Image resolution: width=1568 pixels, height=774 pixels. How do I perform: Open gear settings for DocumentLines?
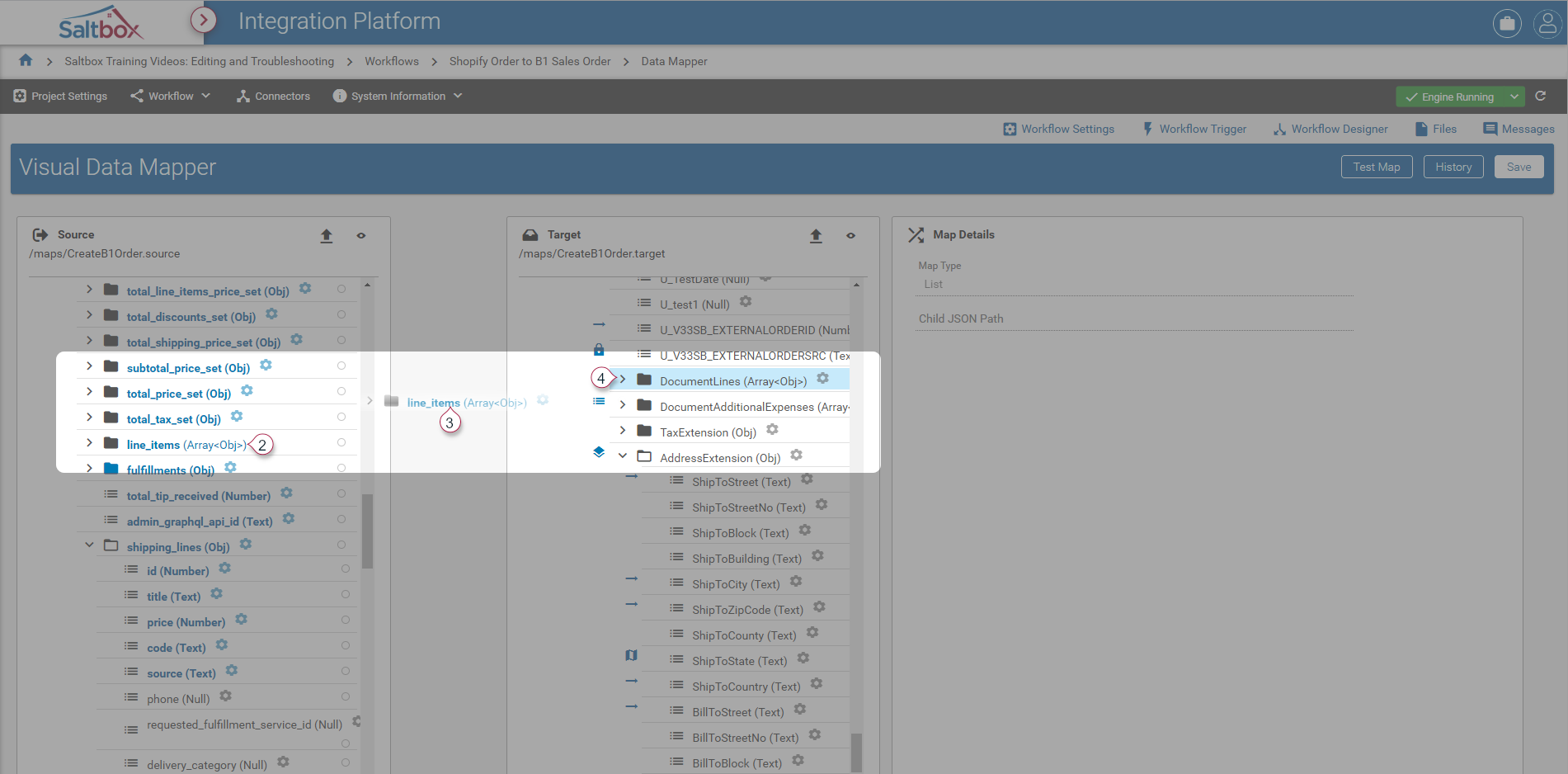[822, 379]
